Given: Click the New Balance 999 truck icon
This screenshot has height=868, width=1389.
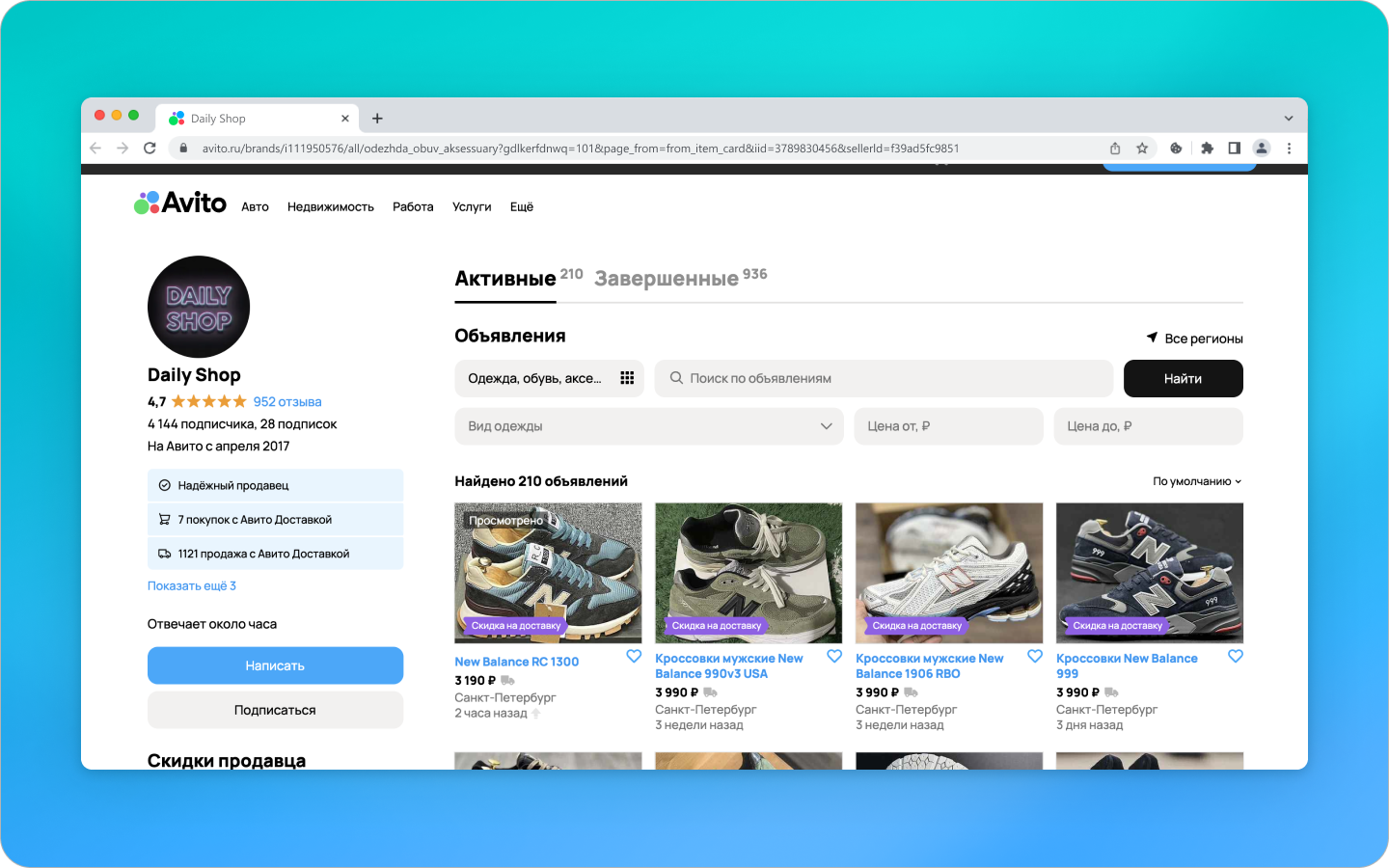Looking at the screenshot, I should click(x=1111, y=692).
